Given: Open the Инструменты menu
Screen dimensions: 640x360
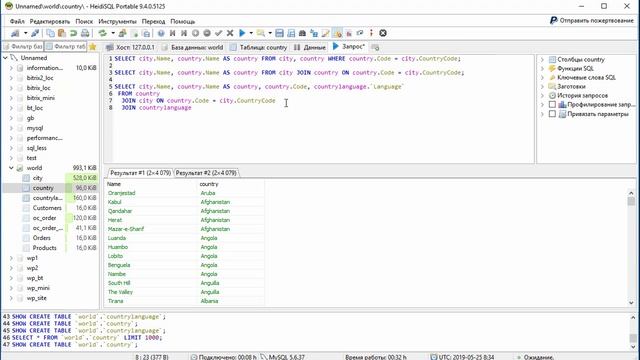Looking at the screenshot, I should click(118, 21).
